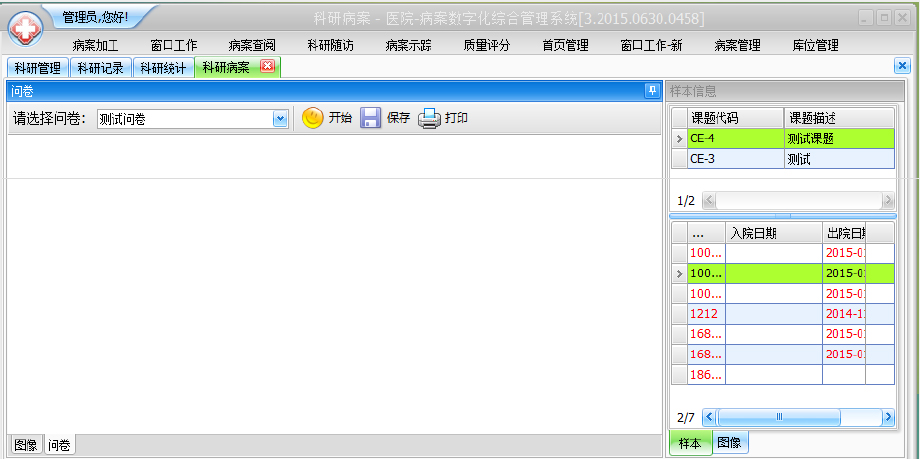Viewport: 921px width, 459px height.
Task: Open the 库位管理 menu
Action: point(815,45)
